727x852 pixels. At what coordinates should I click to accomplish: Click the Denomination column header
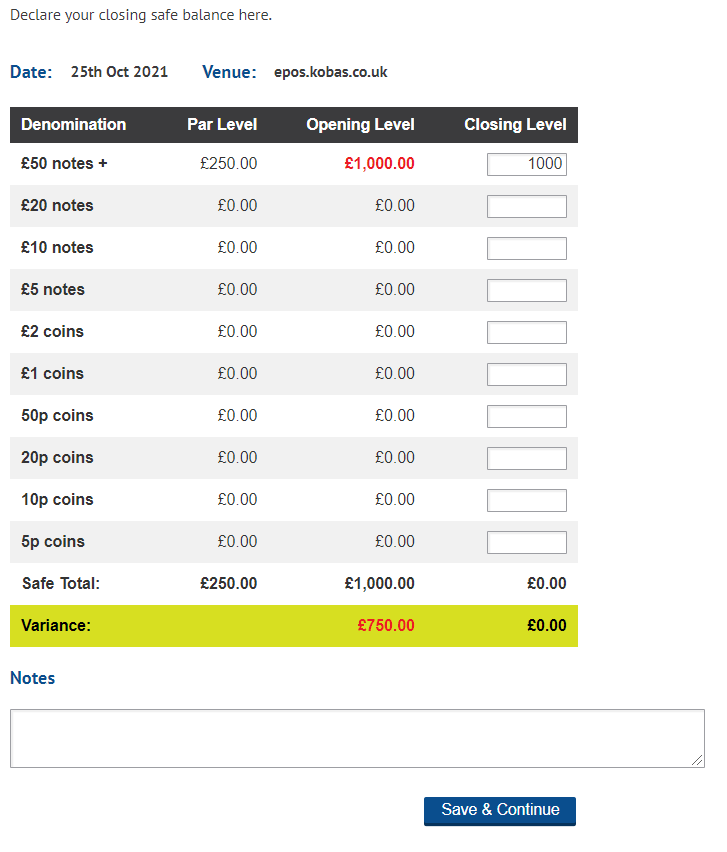pos(73,125)
